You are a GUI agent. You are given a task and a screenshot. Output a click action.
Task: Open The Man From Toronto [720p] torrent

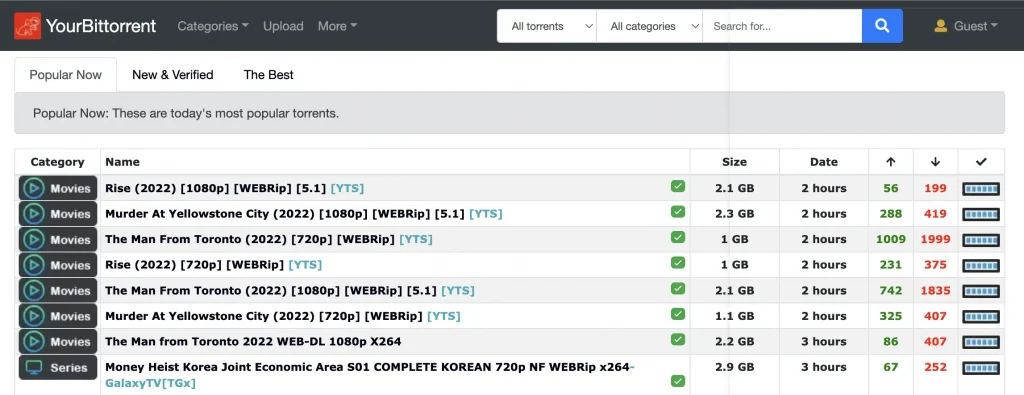coord(269,239)
